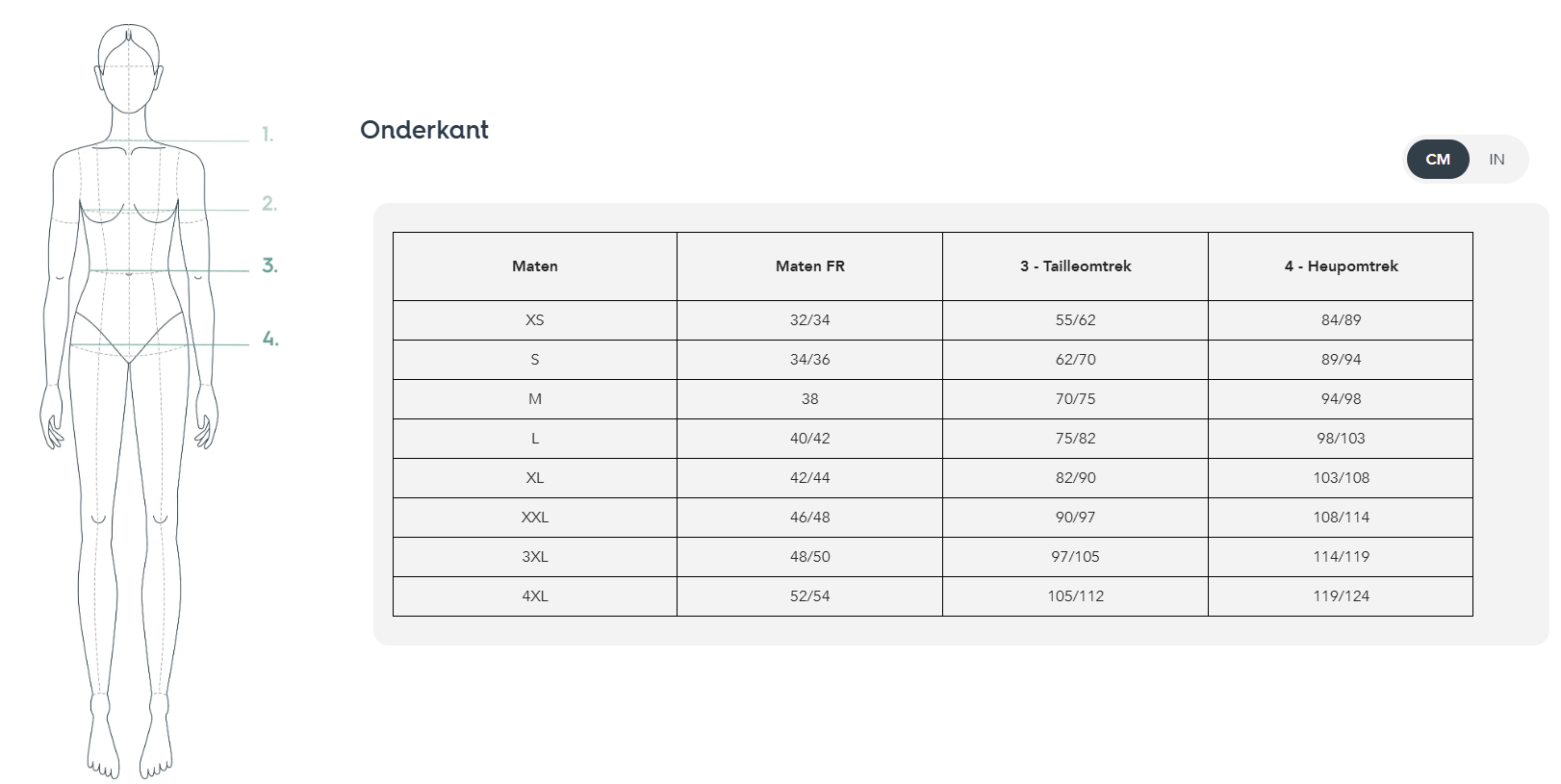Click the 82/90 waist value
This screenshot has width=1561, height=784.
coord(1076,478)
